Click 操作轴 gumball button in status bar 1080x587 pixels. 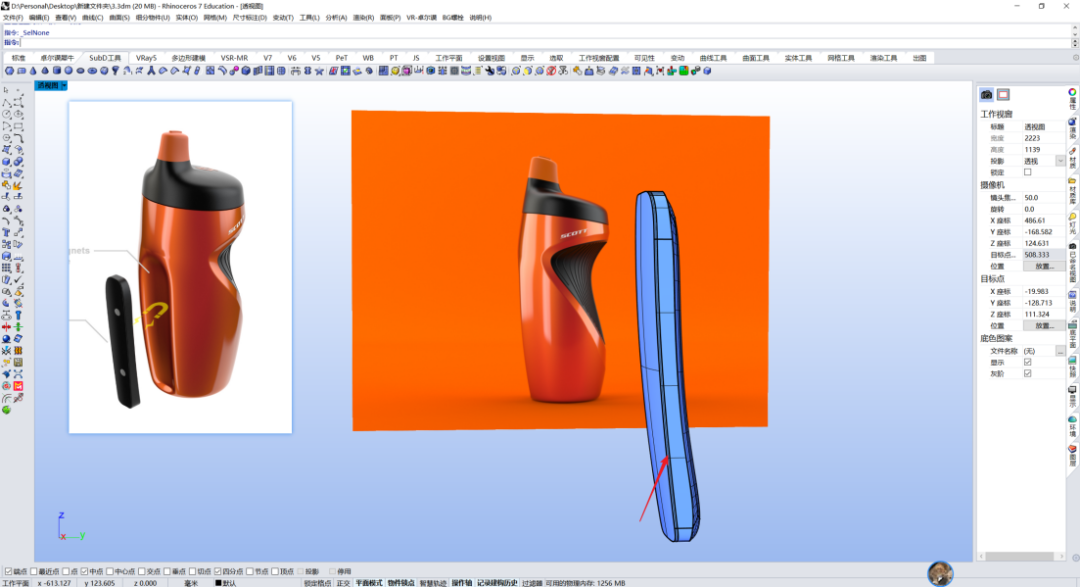(x=461, y=583)
